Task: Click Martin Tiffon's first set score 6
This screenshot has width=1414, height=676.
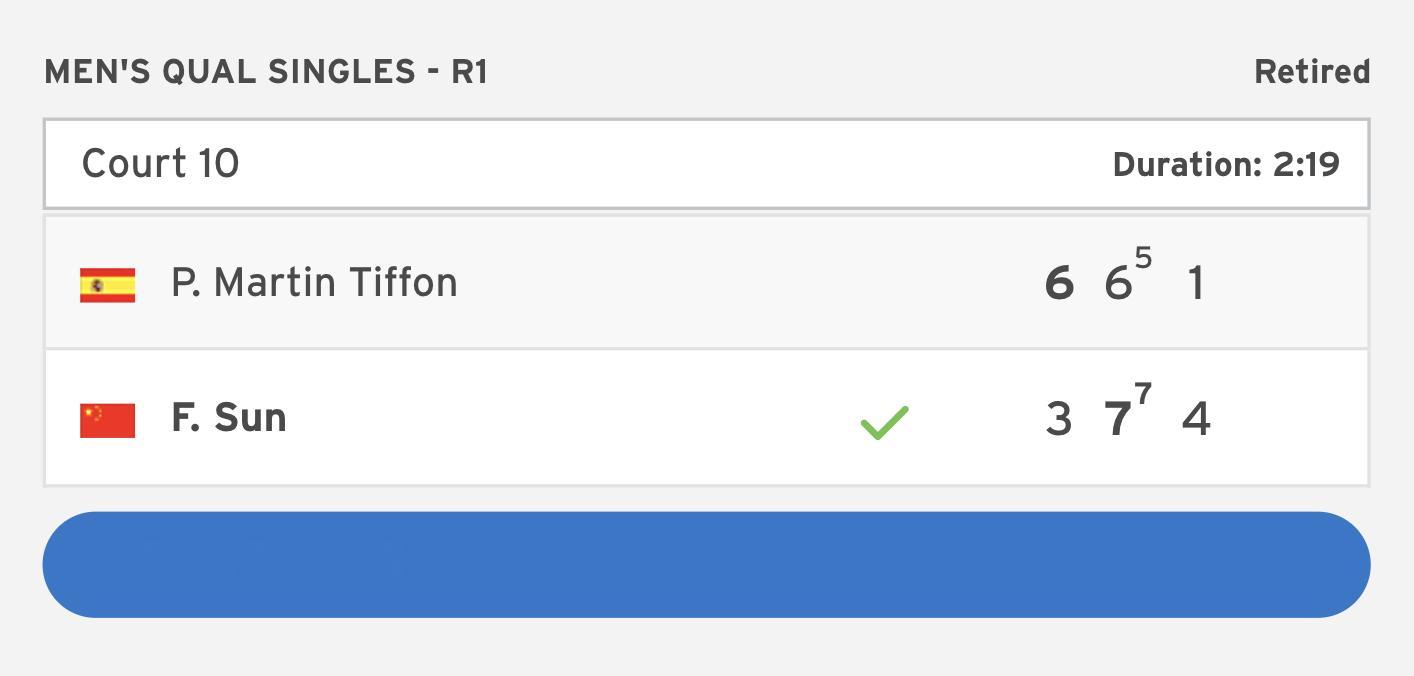Action: pyautogui.click(x=1059, y=284)
